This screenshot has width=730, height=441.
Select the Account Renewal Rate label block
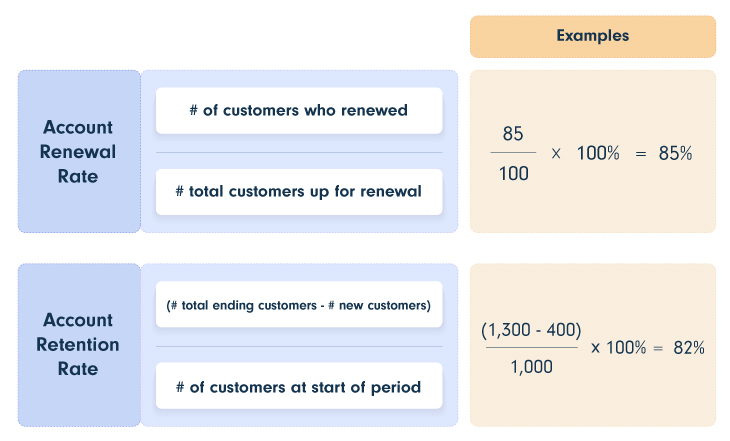click(x=79, y=151)
